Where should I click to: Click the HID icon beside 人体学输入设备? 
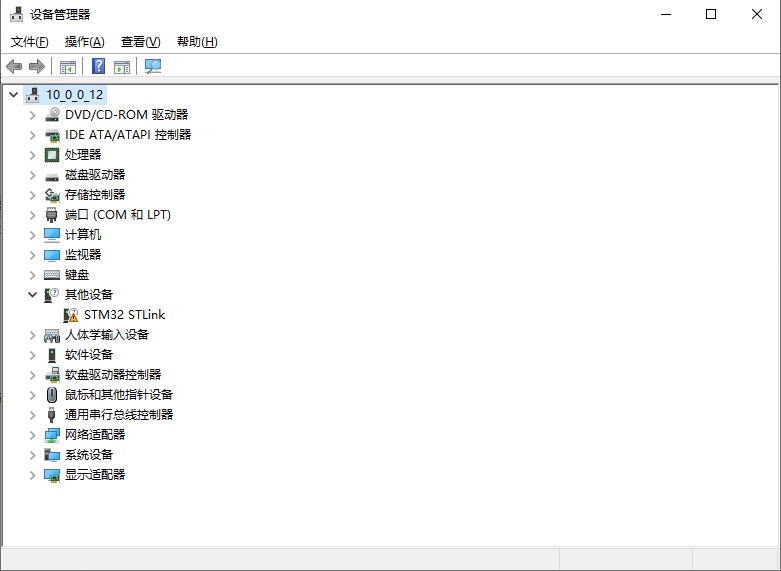point(52,335)
